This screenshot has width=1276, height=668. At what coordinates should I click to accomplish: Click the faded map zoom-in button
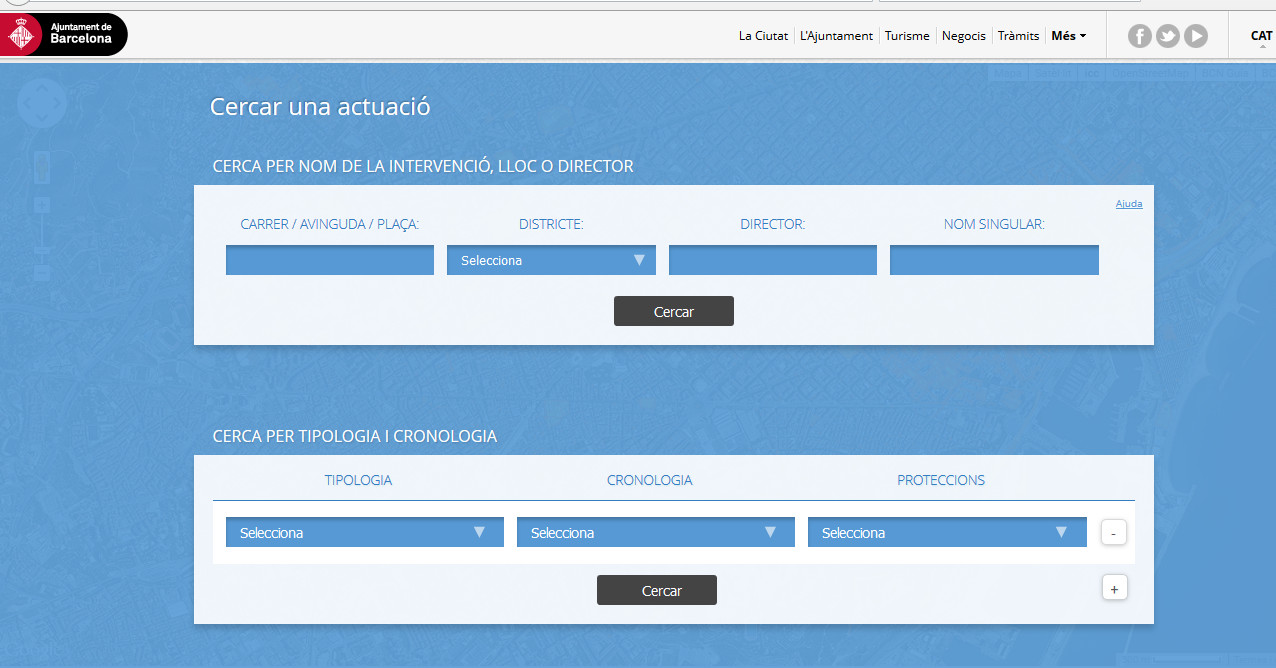[42, 204]
